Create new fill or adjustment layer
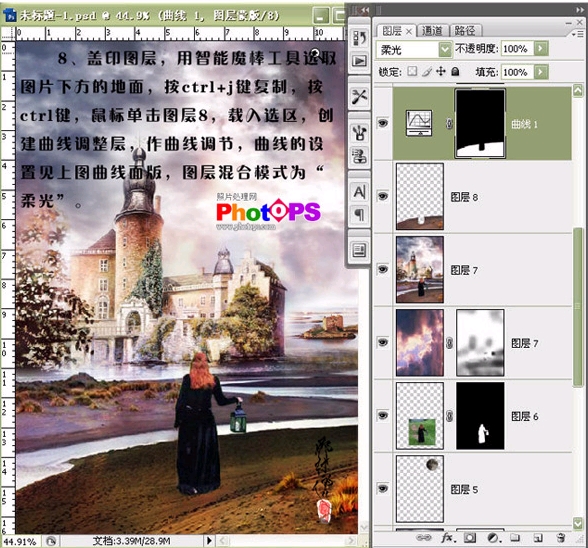This screenshot has height=548, width=588. (493, 538)
